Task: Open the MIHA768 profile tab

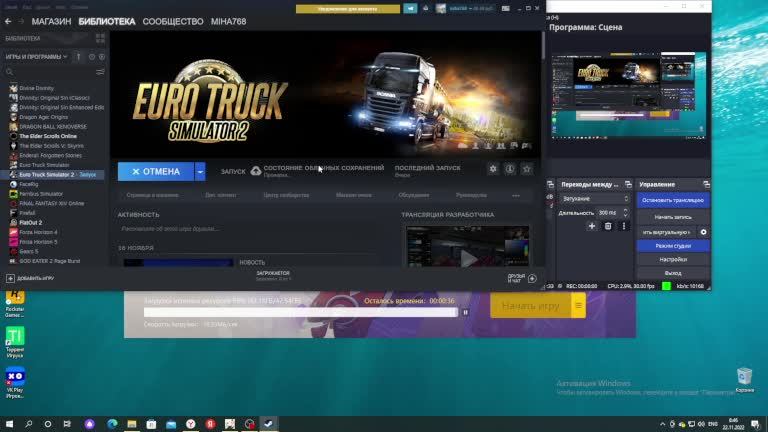Action: (x=228, y=22)
